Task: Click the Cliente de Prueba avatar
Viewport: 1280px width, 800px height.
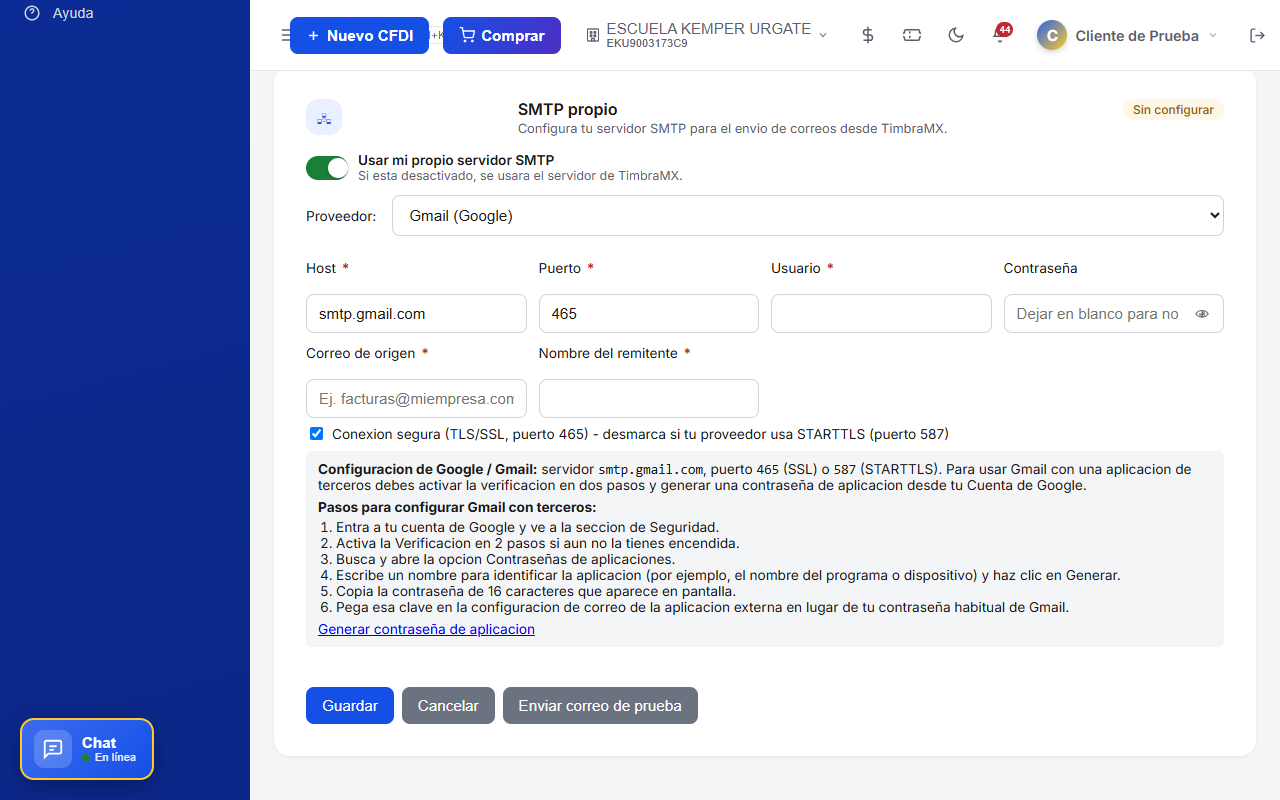Action: tap(1051, 35)
